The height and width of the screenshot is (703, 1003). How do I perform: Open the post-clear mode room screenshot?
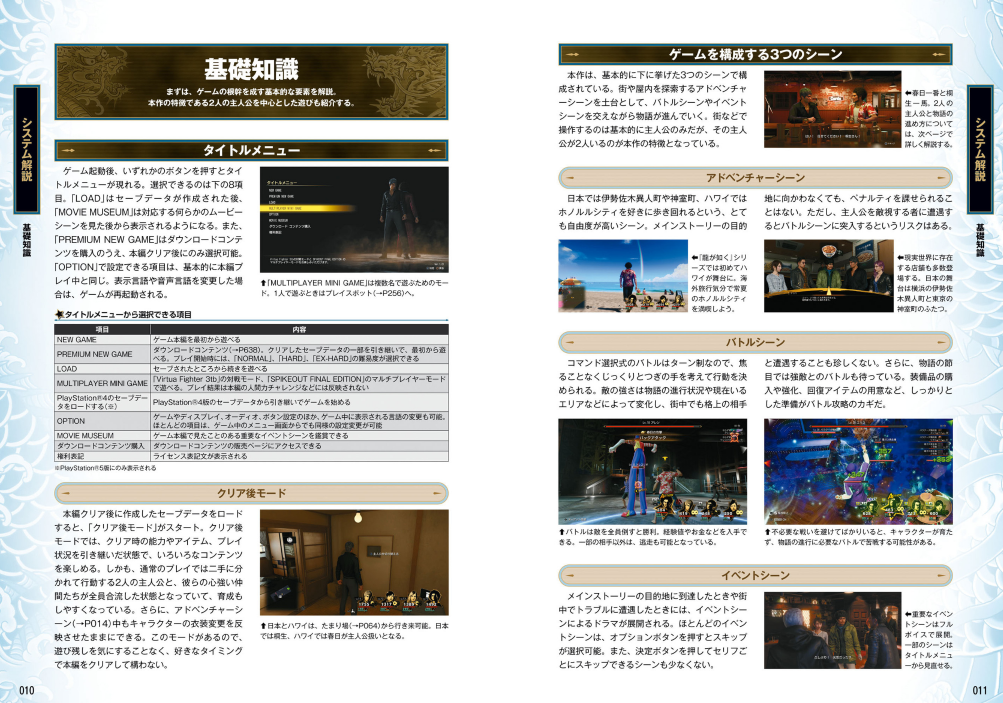pyautogui.click(x=354, y=562)
